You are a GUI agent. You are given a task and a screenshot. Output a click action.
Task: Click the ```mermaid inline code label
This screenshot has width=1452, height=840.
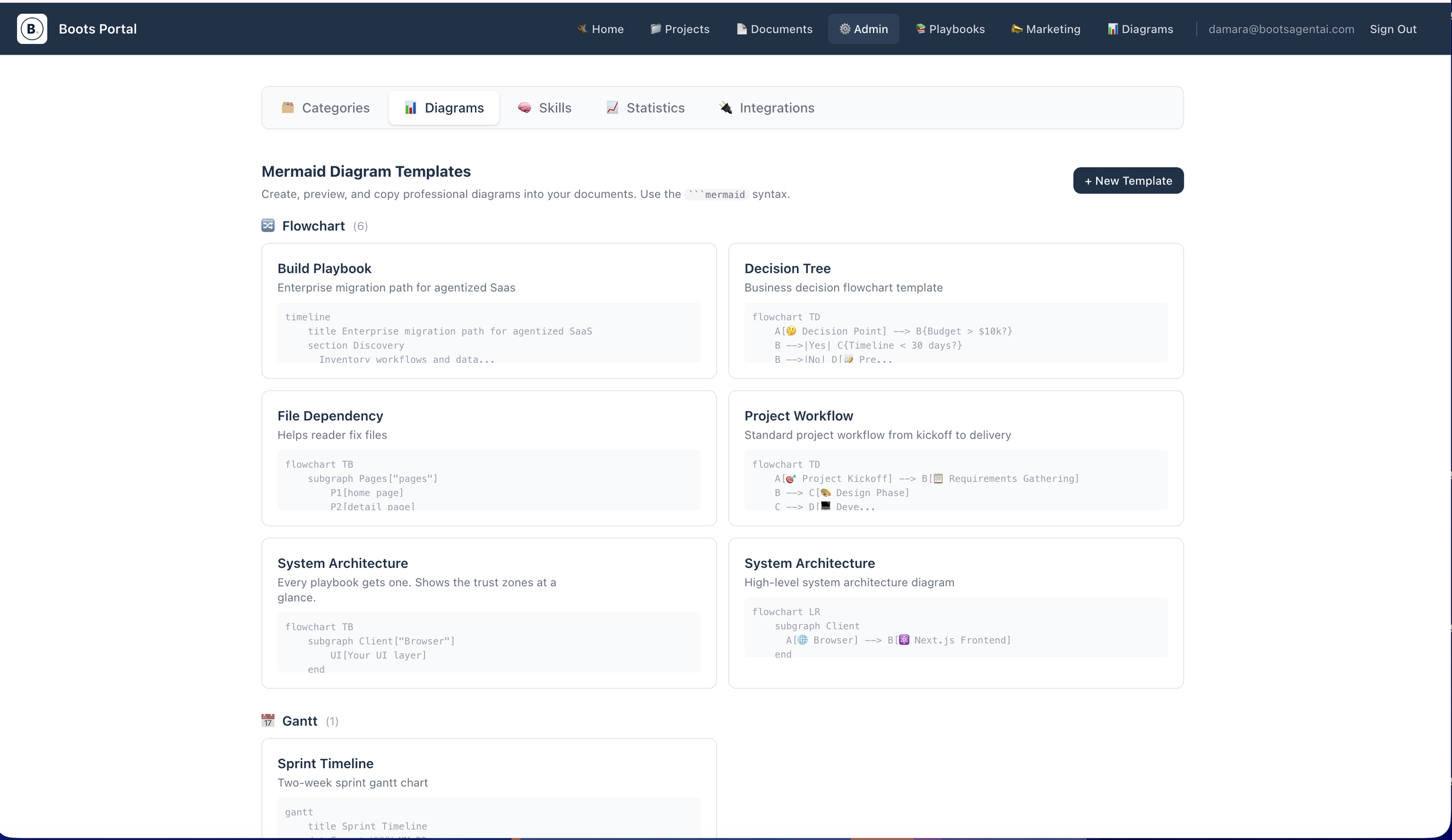(x=717, y=194)
